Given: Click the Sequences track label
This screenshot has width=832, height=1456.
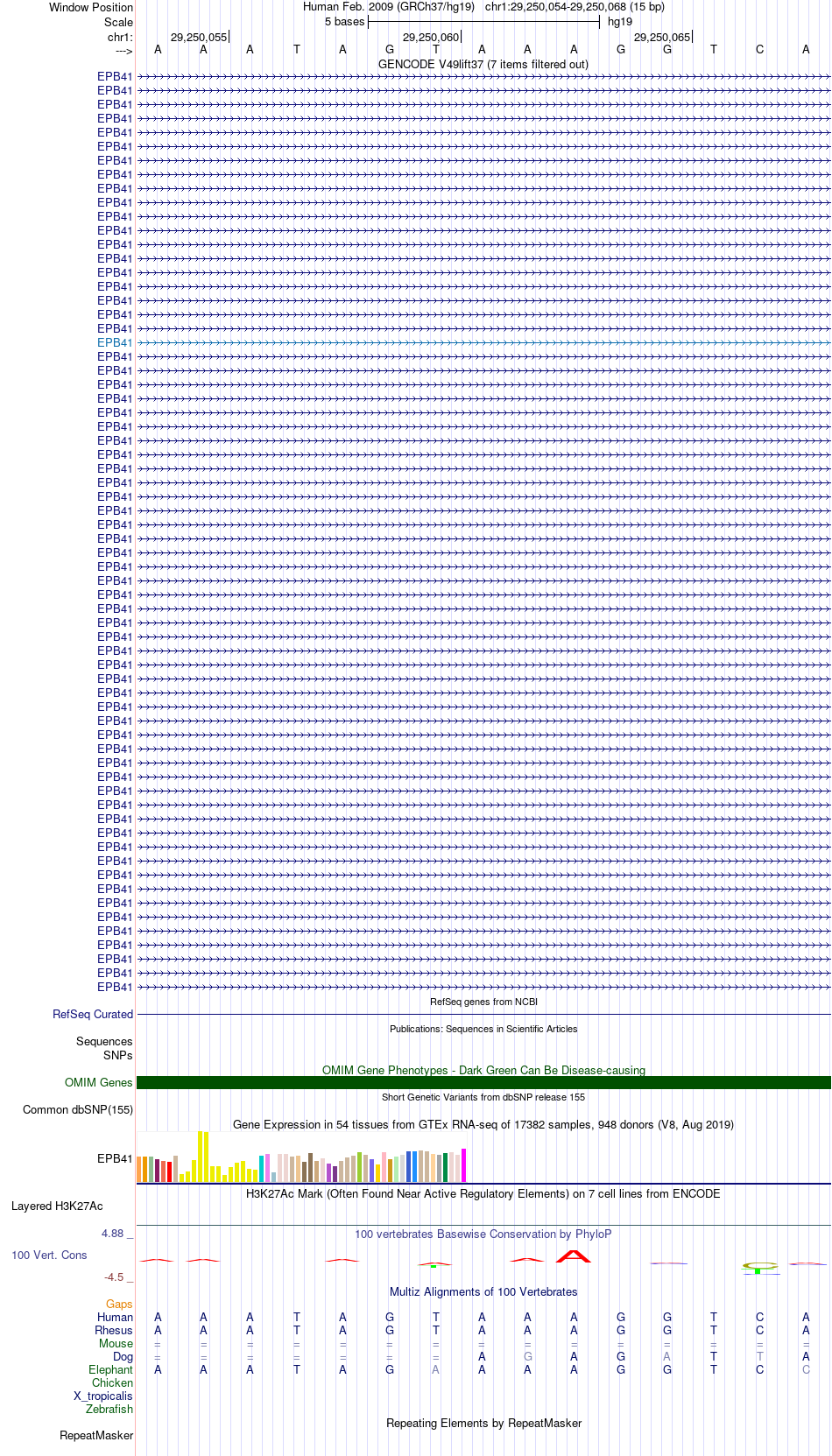Looking at the screenshot, I should [x=104, y=1041].
